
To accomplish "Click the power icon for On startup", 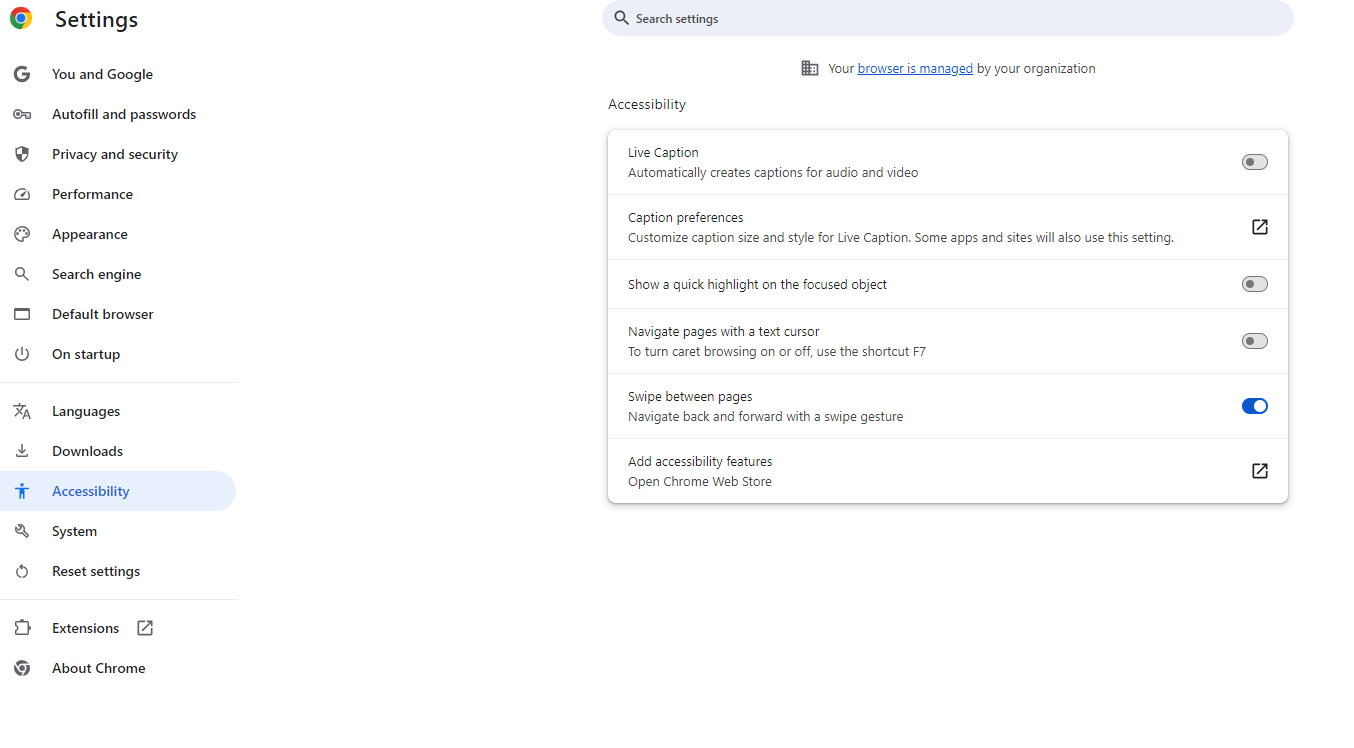I will 22,354.
